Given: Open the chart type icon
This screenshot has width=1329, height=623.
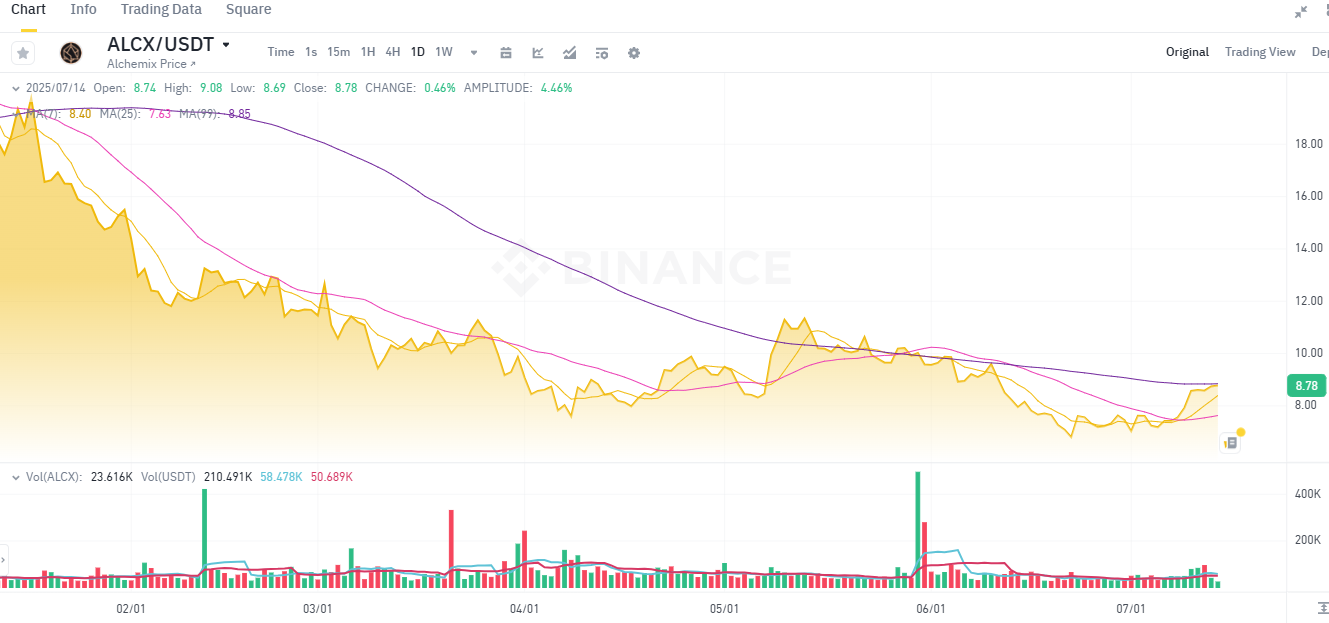Looking at the screenshot, I should point(538,53).
